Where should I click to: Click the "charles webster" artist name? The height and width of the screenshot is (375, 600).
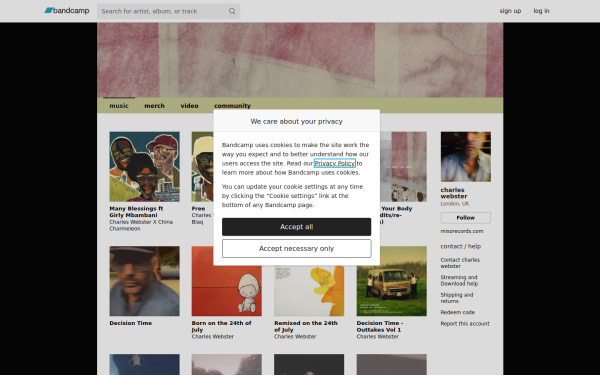point(454,193)
